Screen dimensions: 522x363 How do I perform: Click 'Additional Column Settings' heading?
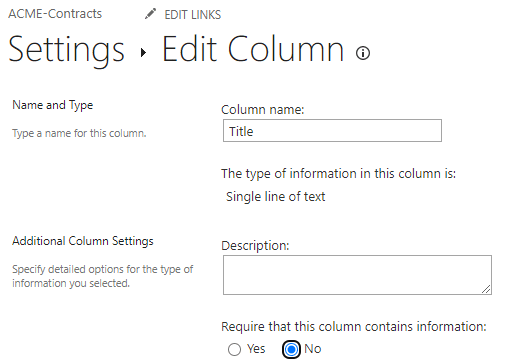[83, 241]
